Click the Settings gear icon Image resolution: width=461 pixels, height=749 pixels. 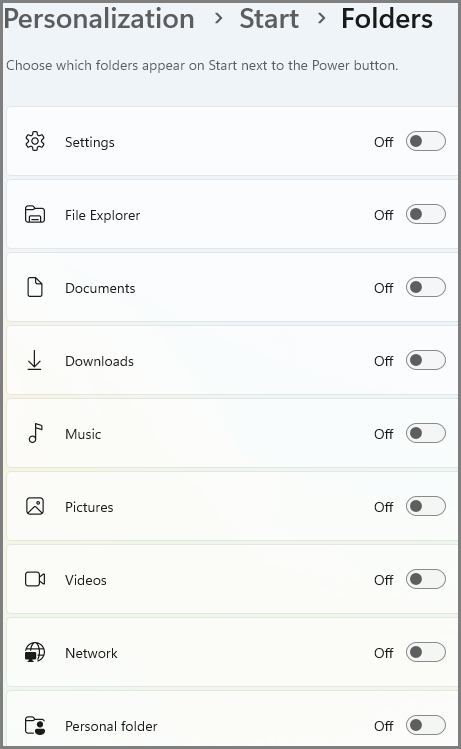(x=35, y=141)
